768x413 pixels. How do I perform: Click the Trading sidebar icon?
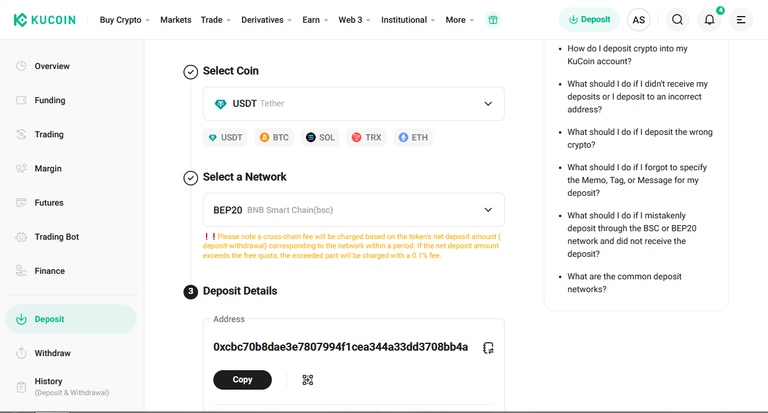tap(21, 134)
